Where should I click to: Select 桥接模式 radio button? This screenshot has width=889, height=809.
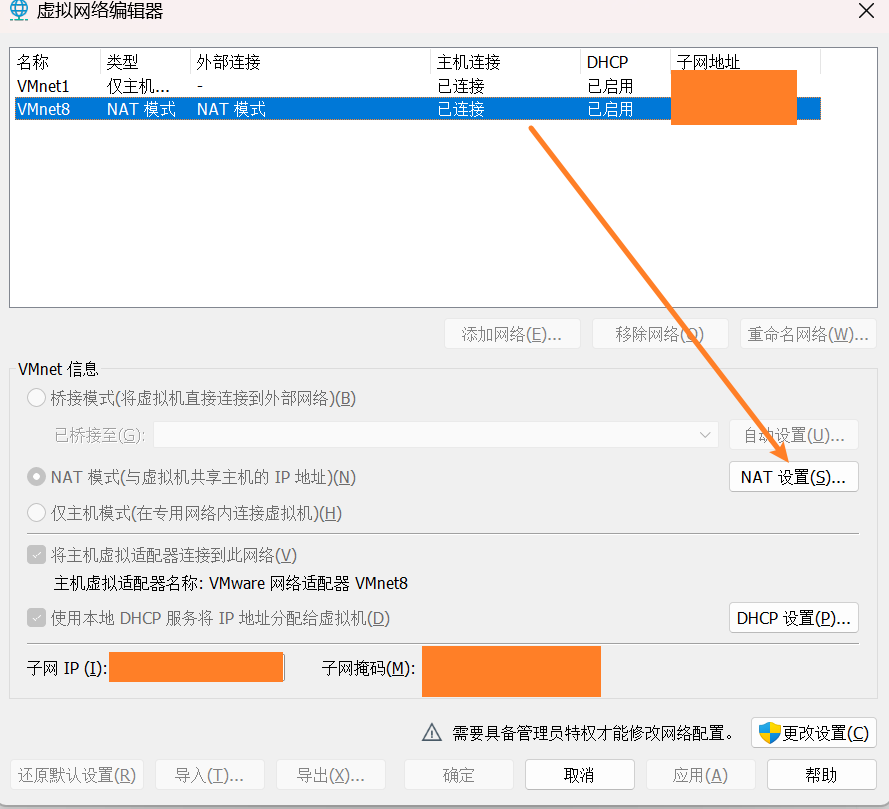[36, 397]
